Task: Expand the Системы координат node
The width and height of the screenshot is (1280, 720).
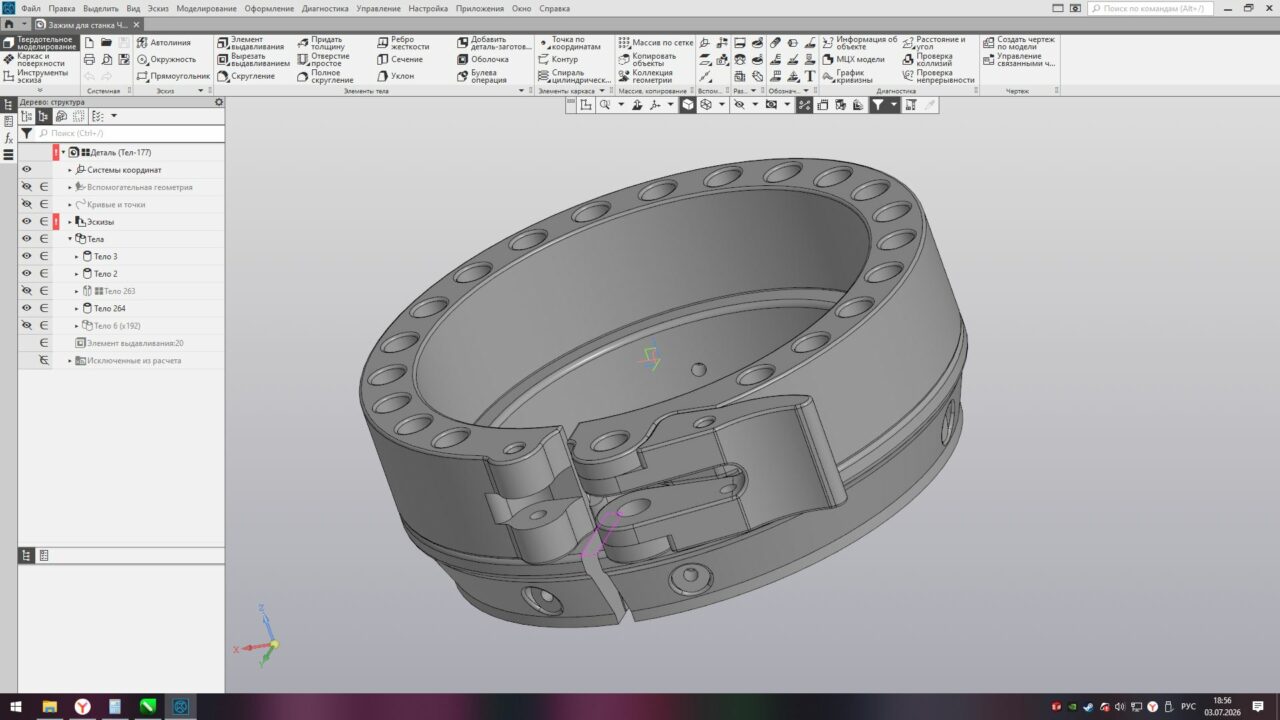Action: pyautogui.click(x=70, y=170)
